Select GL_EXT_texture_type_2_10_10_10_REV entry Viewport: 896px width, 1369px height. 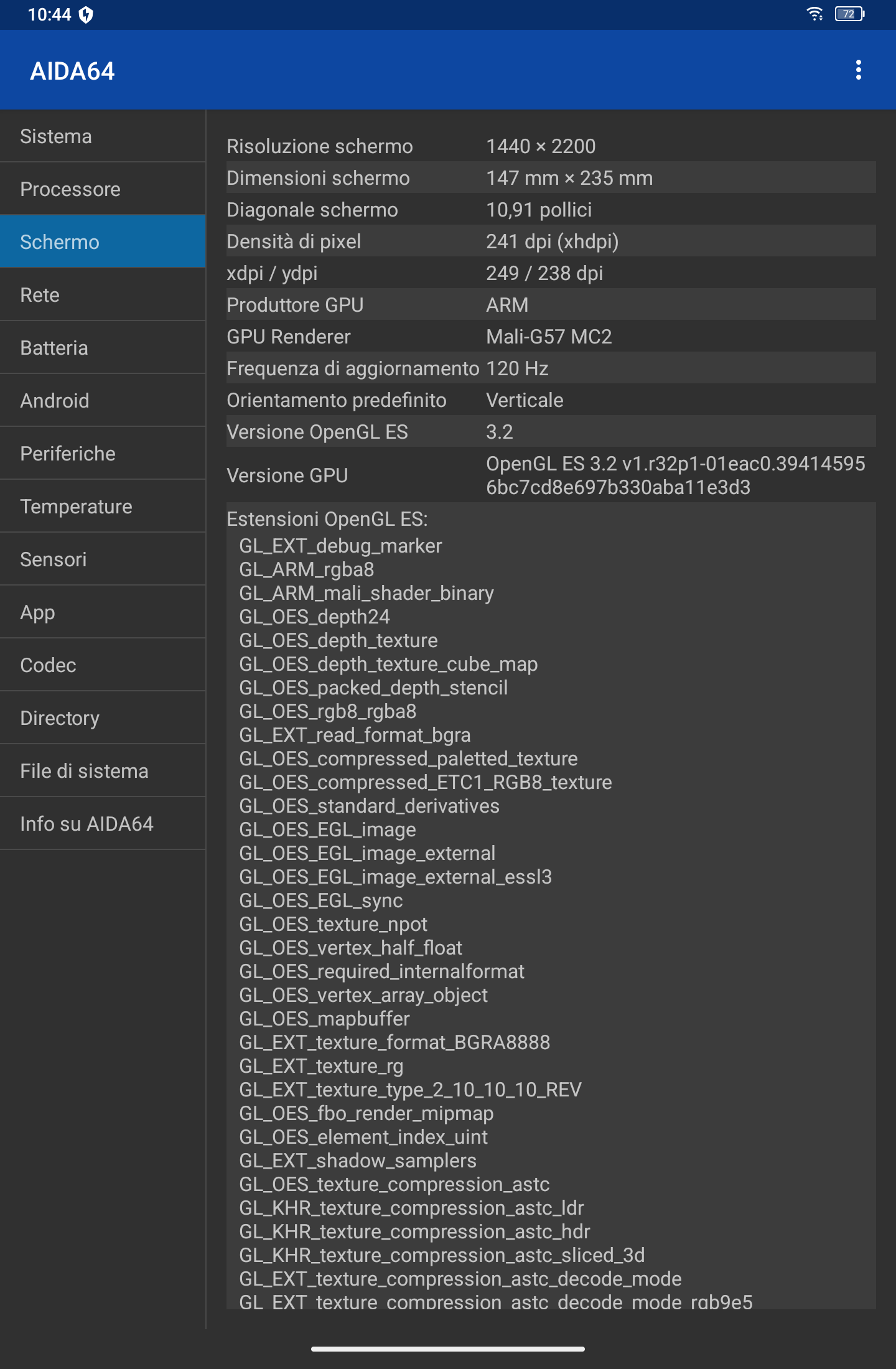point(410,1090)
